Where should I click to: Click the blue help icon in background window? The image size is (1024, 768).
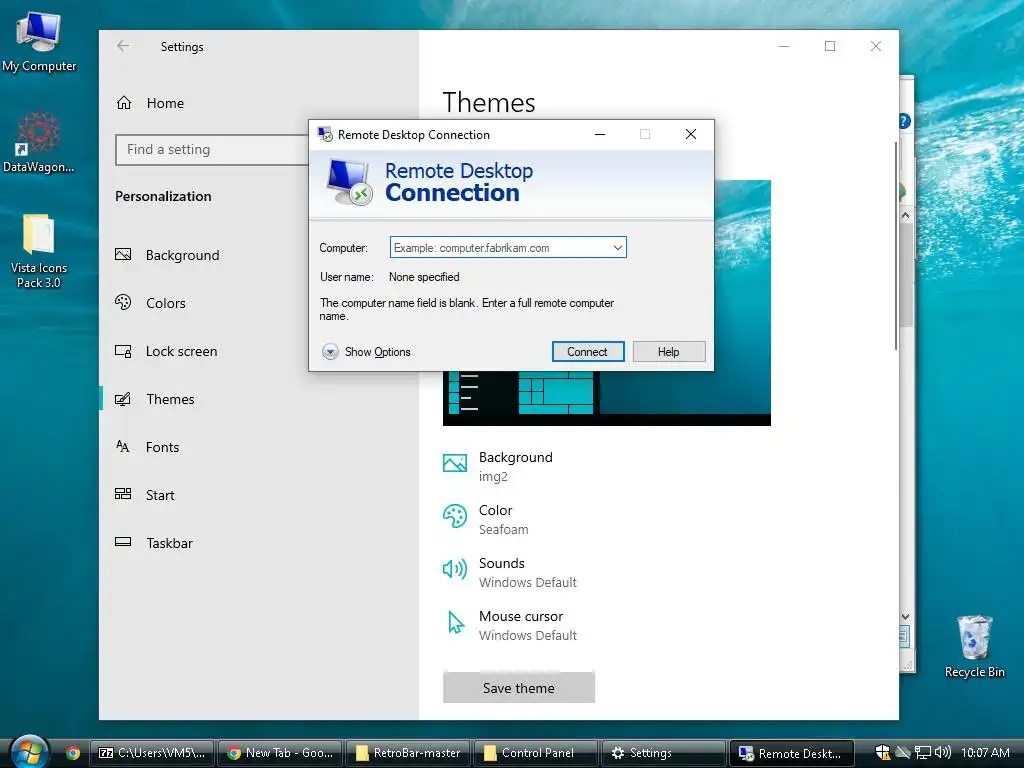click(x=904, y=121)
